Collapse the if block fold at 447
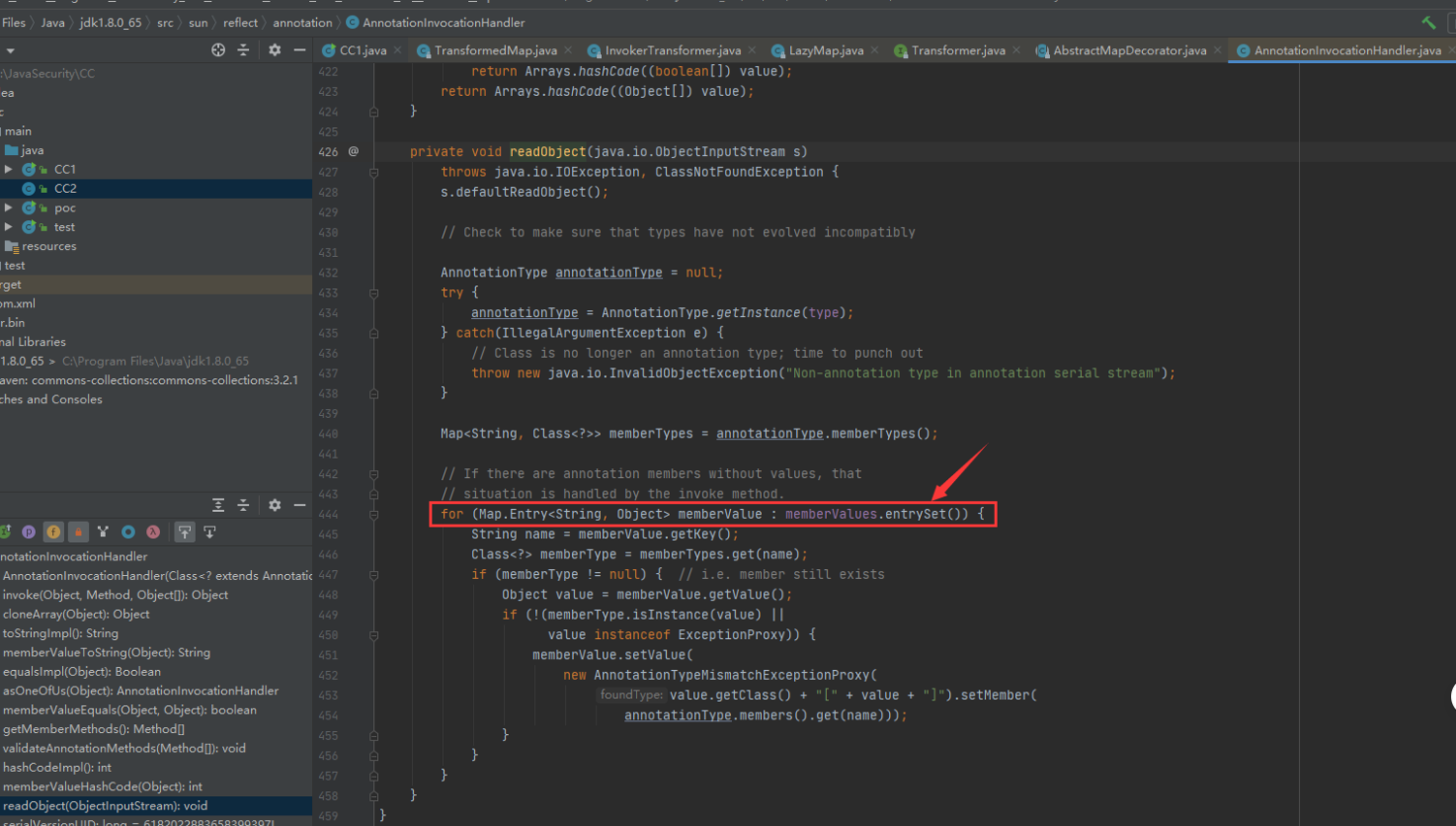Viewport: 1456px width, 826px height. click(373, 574)
